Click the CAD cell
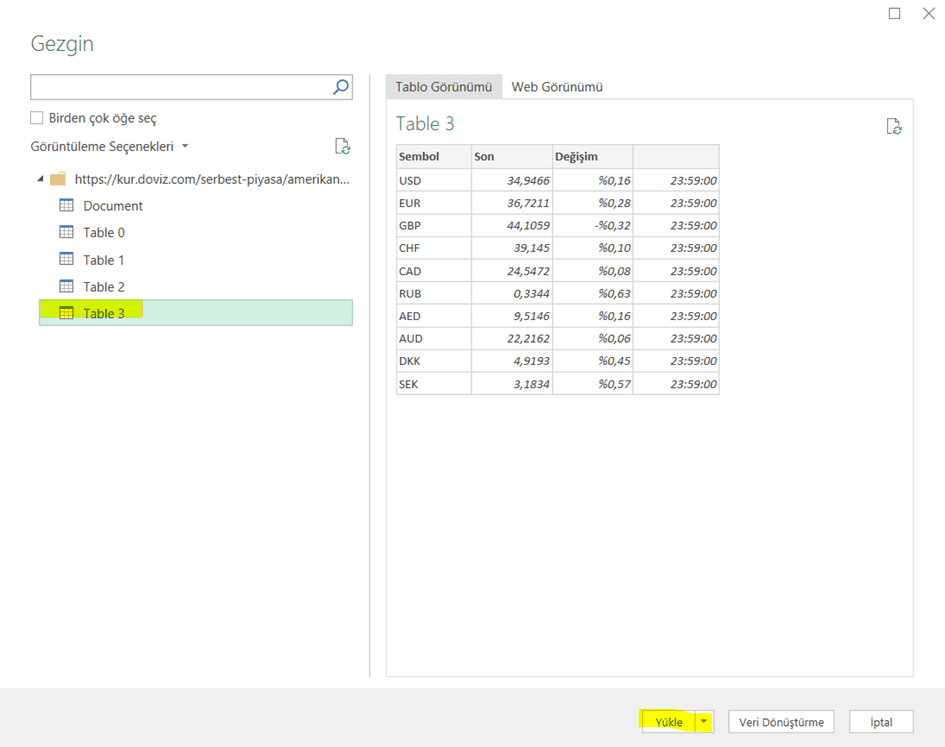Viewport: 945px width, 747px height. click(x=434, y=271)
